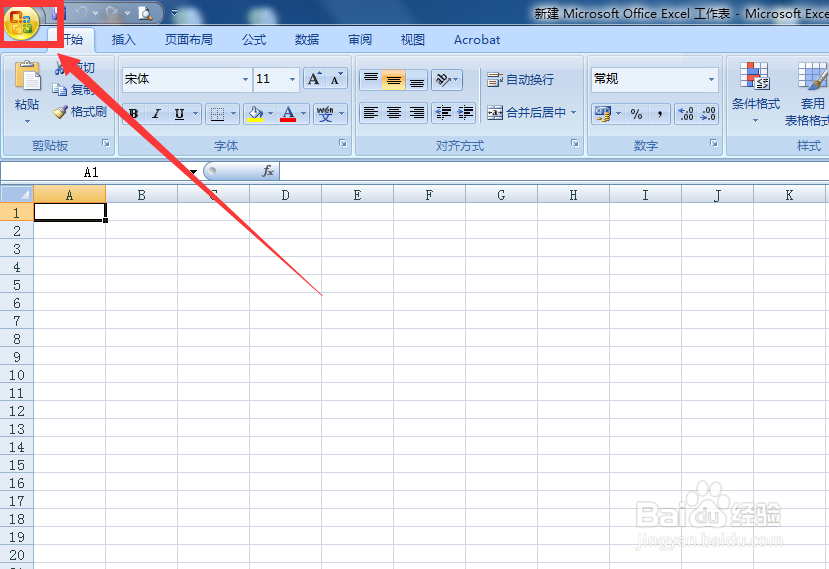Click the Print Preview quick access icon
The height and width of the screenshot is (569, 829).
145,13
